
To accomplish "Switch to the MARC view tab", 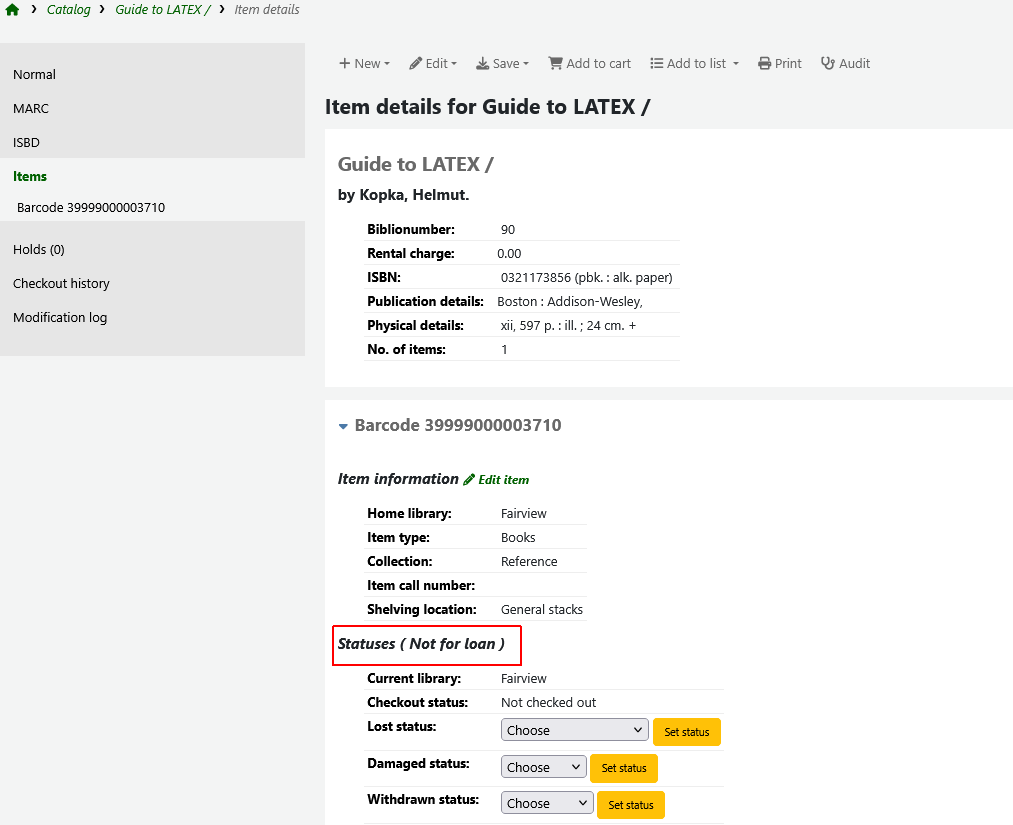I will point(31,108).
